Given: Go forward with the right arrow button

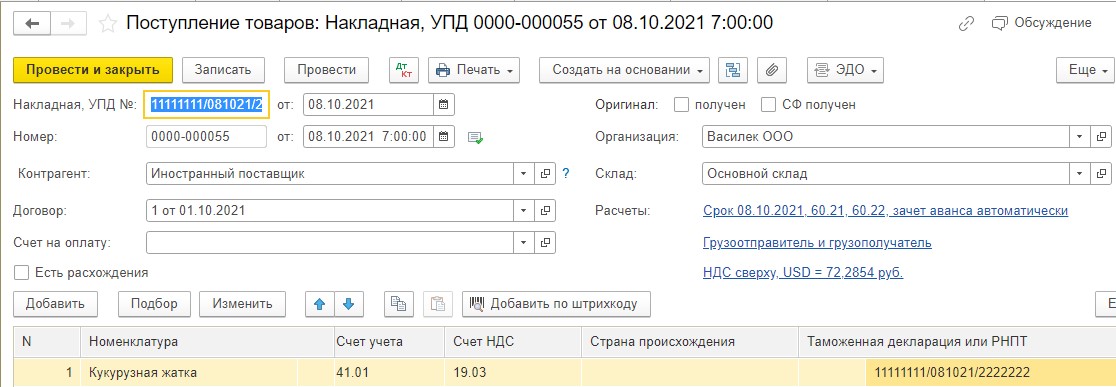Looking at the screenshot, I should [x=69, y=23].
